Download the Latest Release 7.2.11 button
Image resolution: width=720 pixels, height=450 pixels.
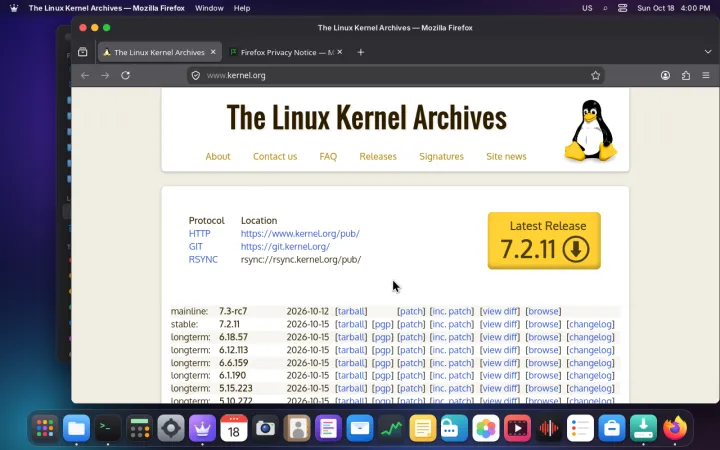[x=544, y=241]
